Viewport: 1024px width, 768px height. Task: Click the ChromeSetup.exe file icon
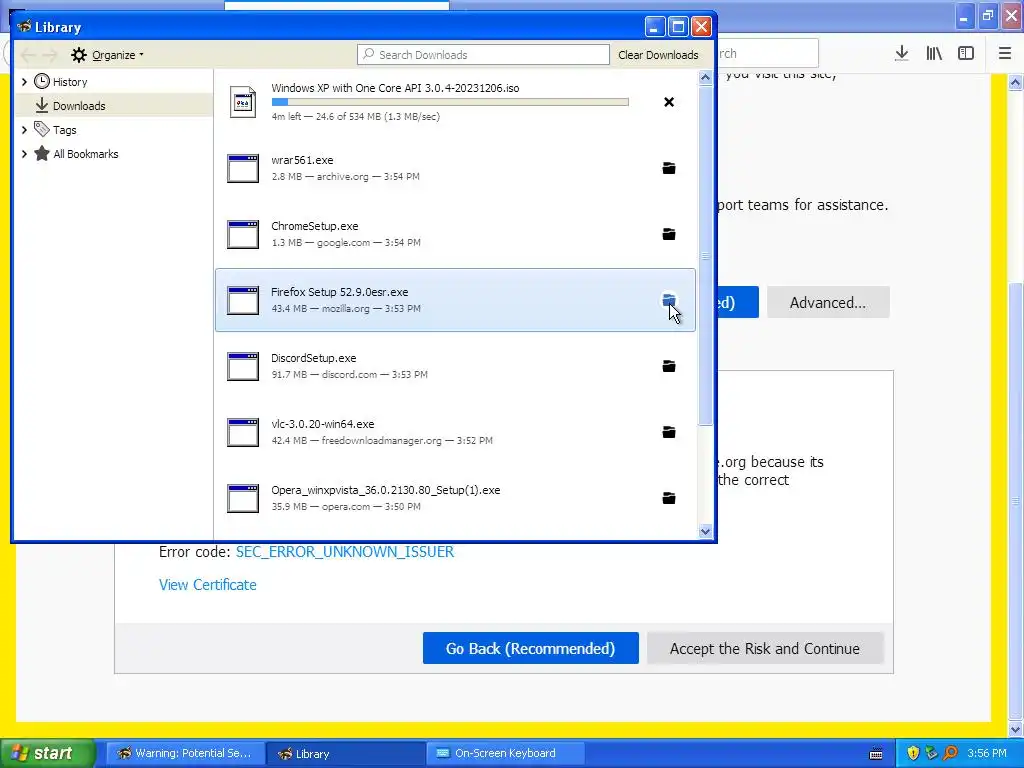click(x=243, y=234)
